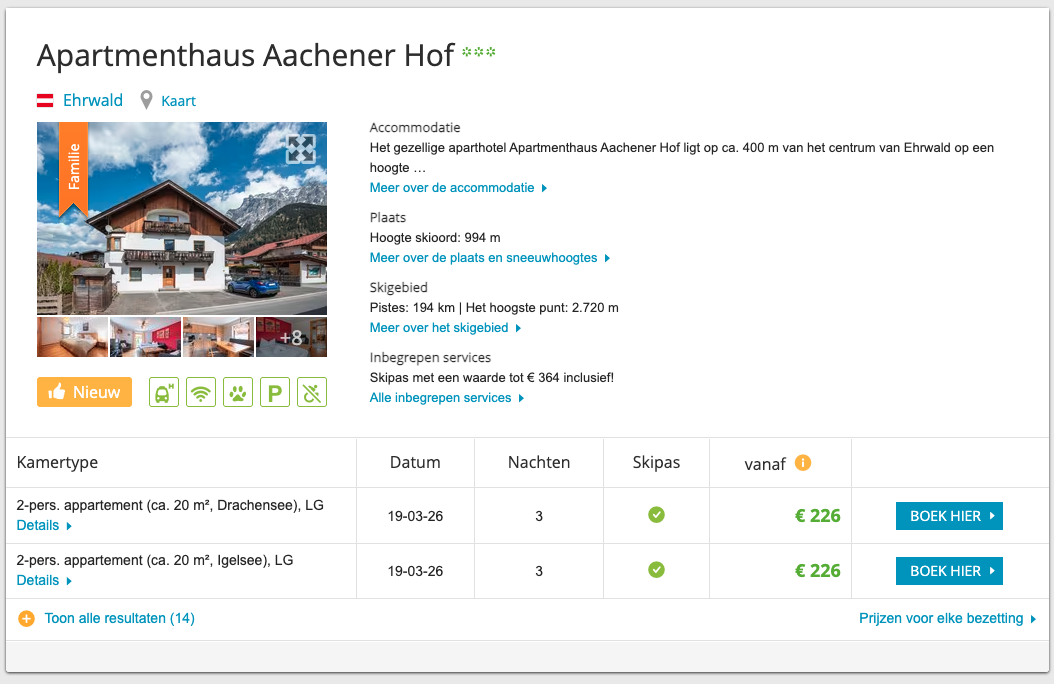Image resolution: width=1054 pixels, height=684 pixels.
Task: Click the orange info icon beside vanaf
Action: point(802,463)
